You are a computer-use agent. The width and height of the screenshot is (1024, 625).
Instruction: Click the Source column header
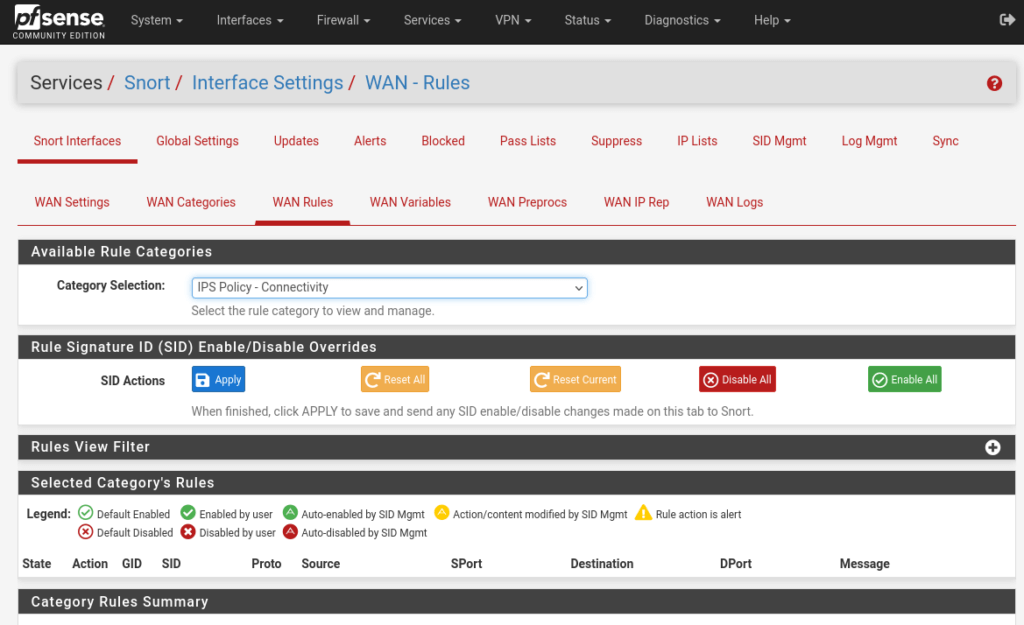(x=321, y=564)
